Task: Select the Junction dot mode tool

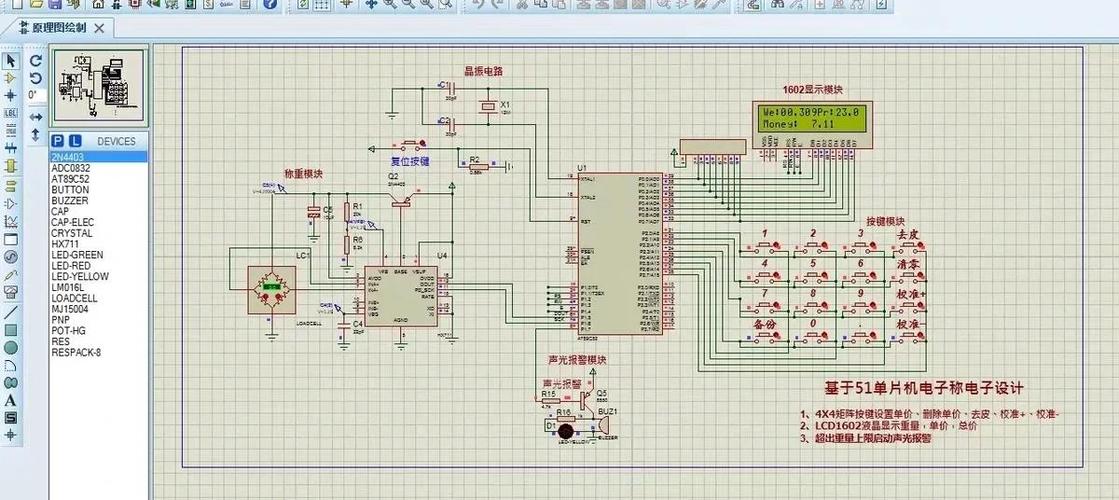Action: (11, 95)
